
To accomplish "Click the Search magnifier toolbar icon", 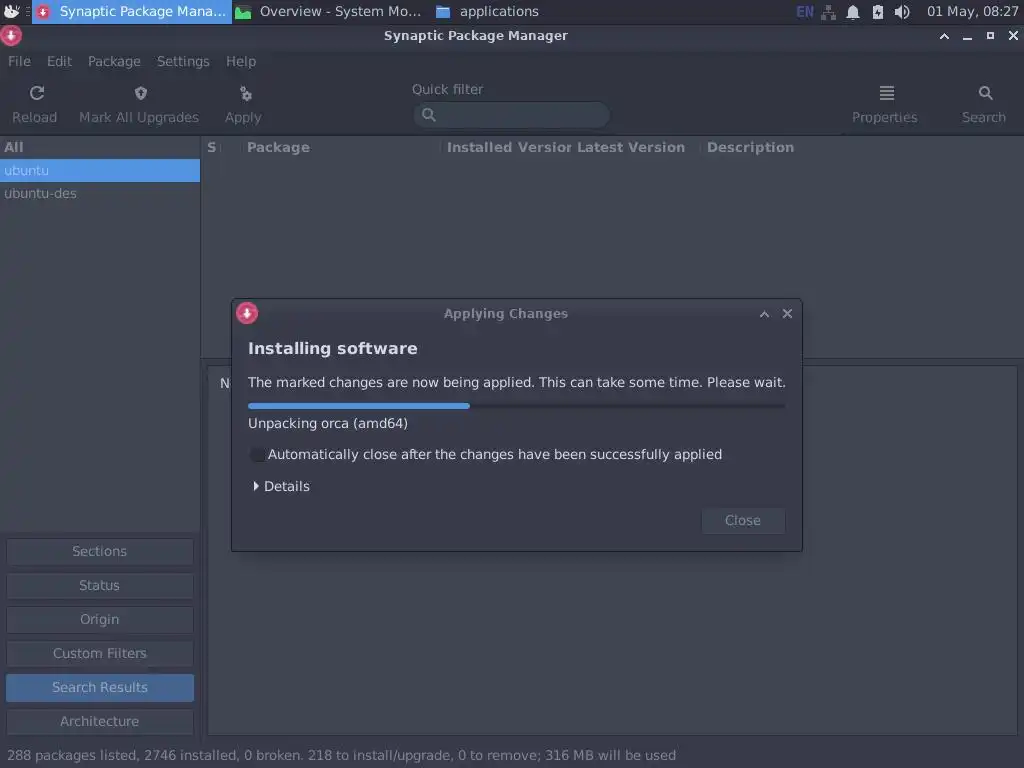I will tap(985, 93).
